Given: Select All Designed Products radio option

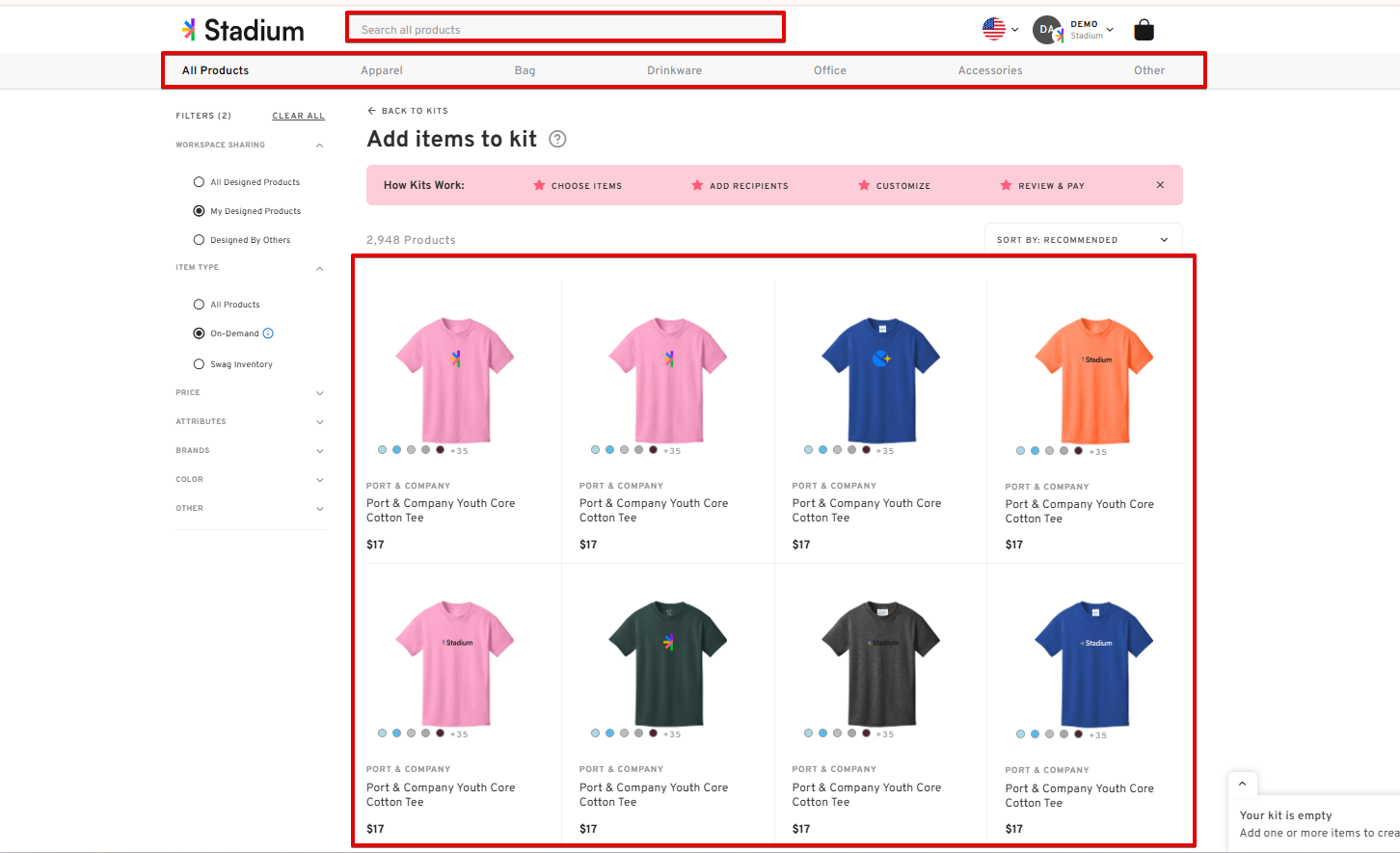Looking at the screenshot, I should (x=199, y=182).
